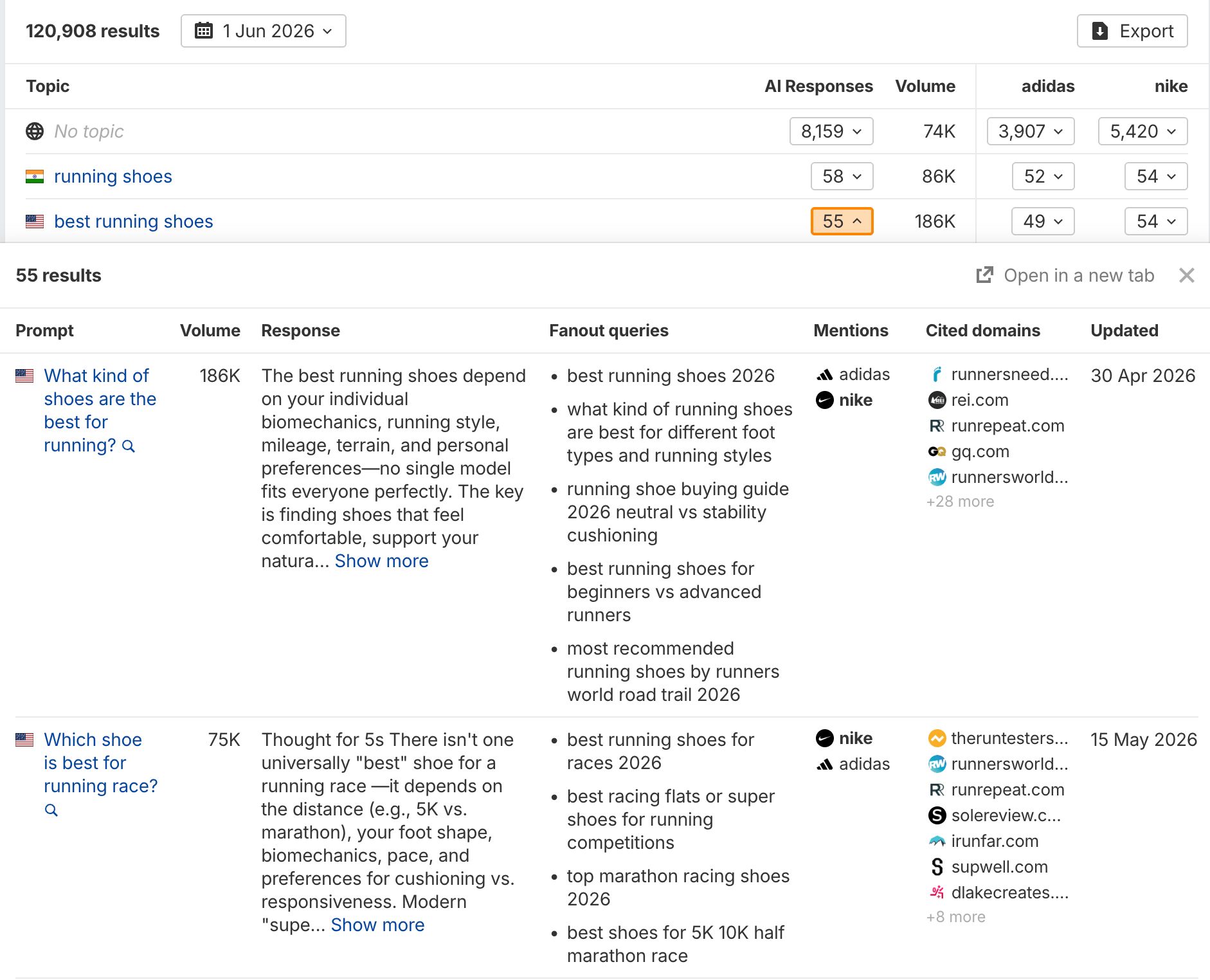Click the '30 Apr 2026' updated date
This screenshot has width=1210, height=980.
(x=1143, y=376)
